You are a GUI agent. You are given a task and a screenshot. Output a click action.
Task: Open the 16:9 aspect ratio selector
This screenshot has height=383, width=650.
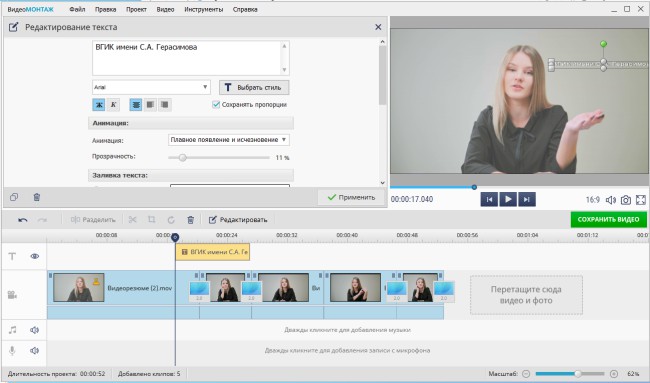593,200
